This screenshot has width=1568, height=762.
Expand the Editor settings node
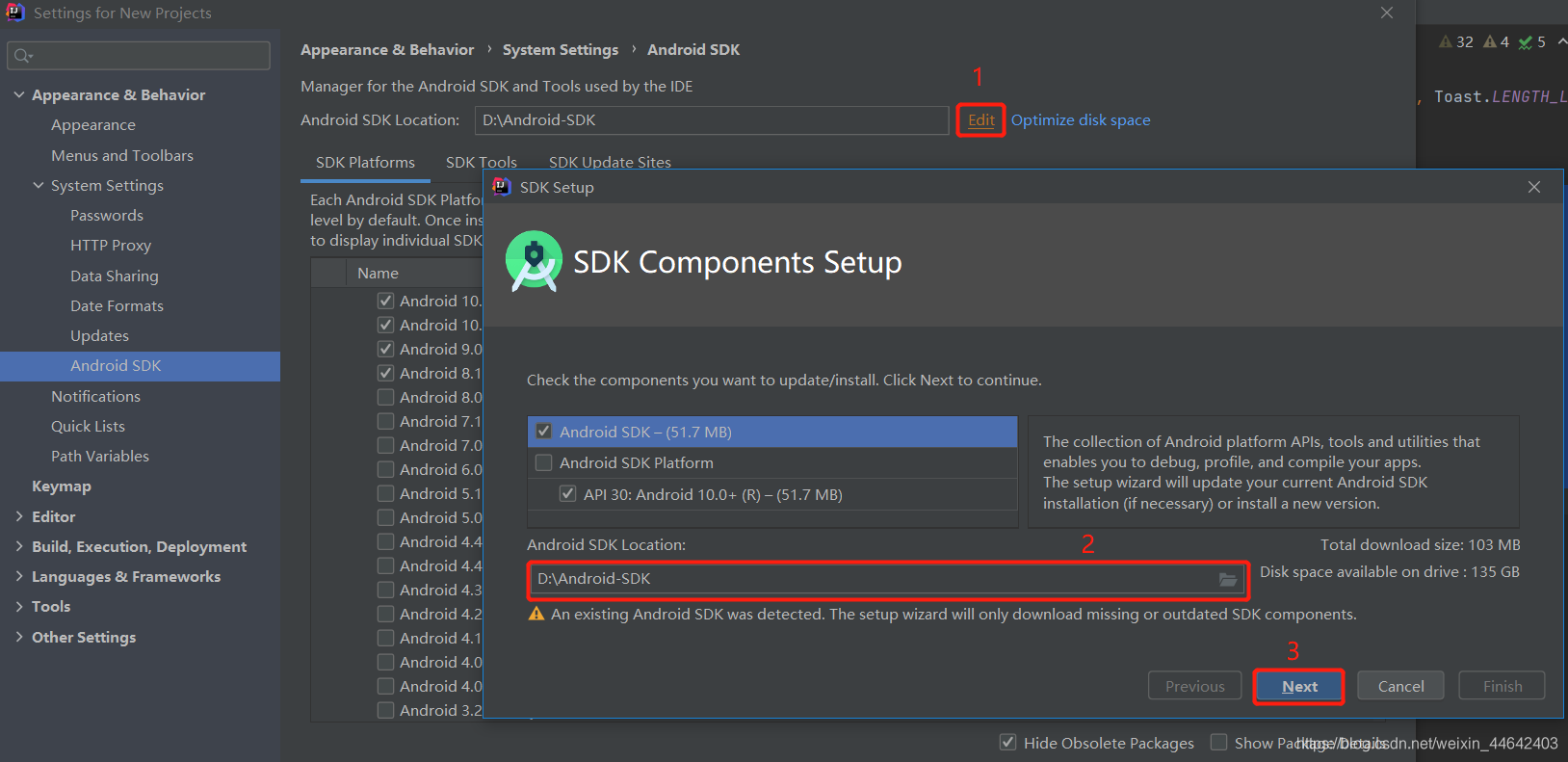pyautogui.click(x=19, y=516)
